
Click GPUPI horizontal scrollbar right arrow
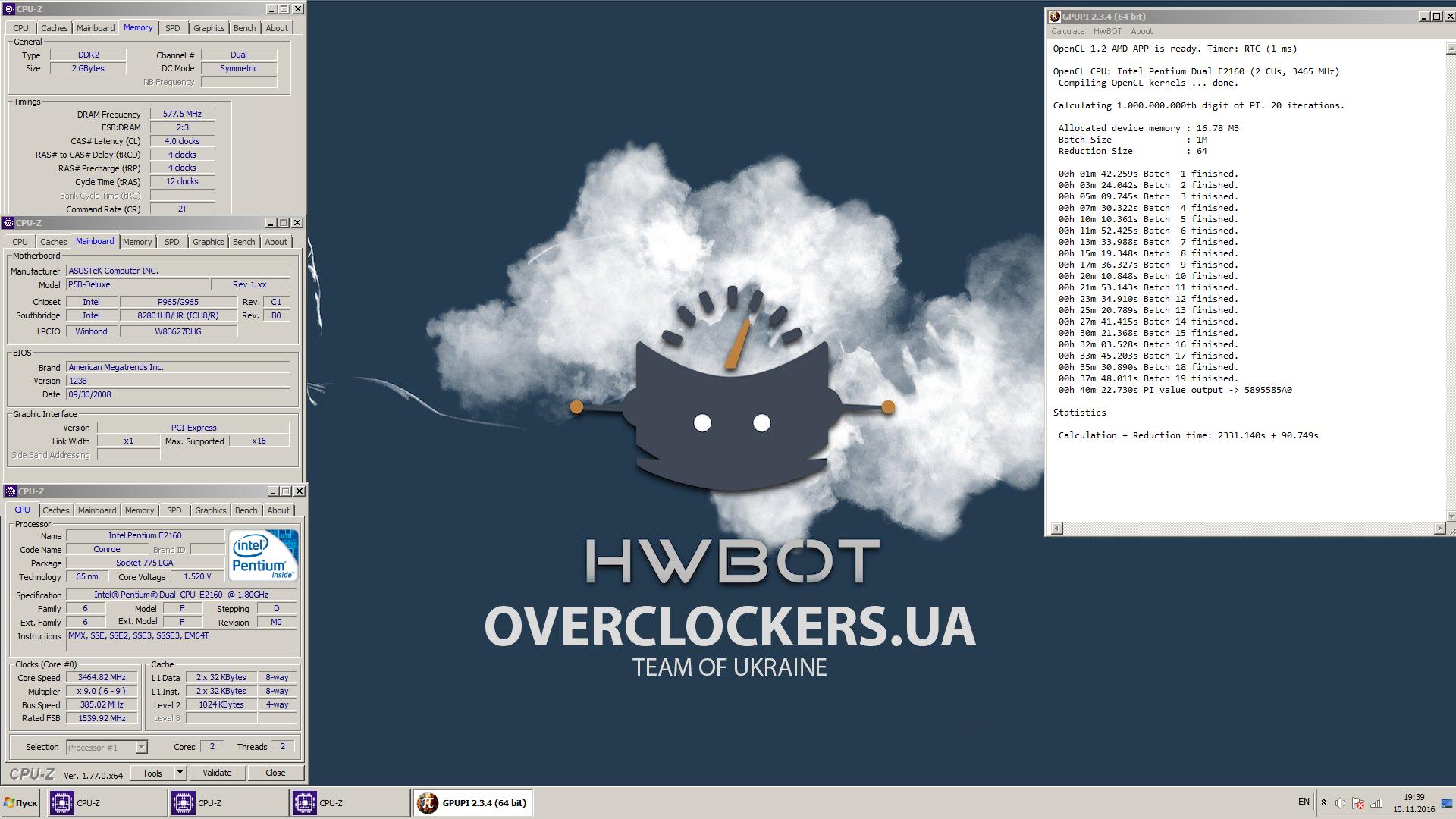pyautogui.click(x=1439, y=528)
